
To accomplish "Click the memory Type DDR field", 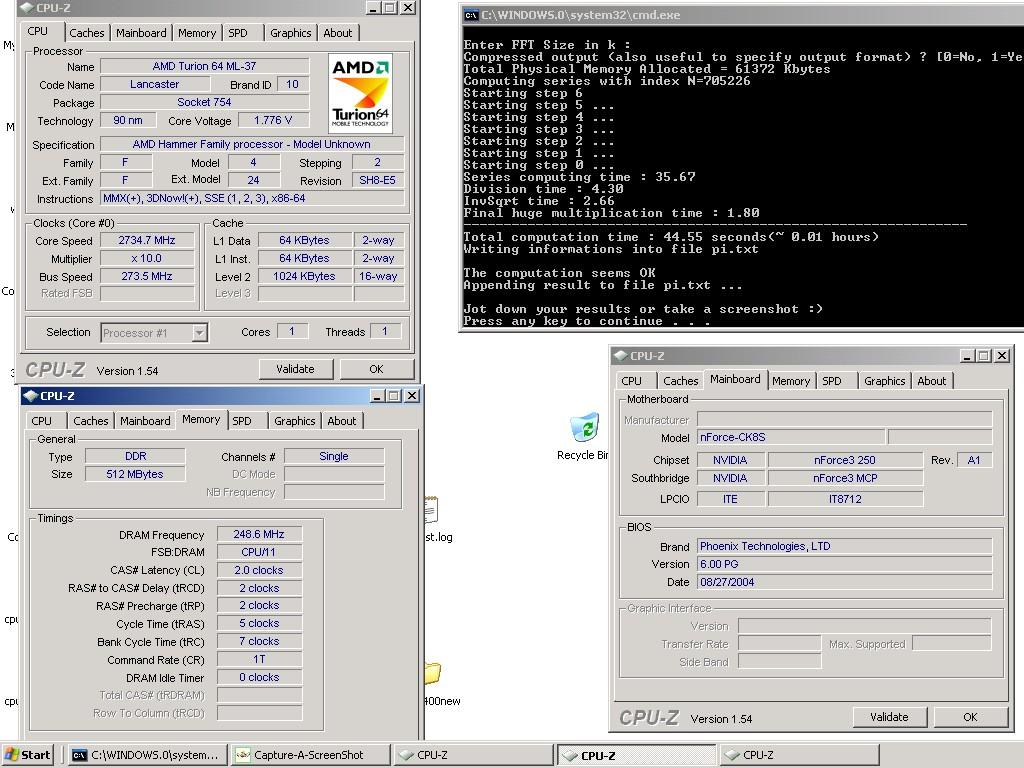I will [x=135, y=456].
